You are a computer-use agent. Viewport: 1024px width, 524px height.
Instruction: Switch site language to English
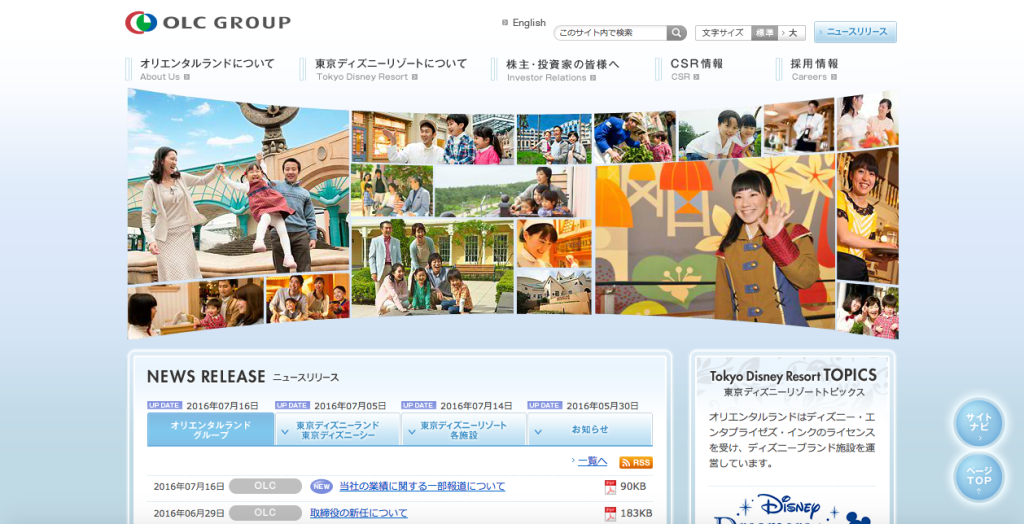click(x=528, y=23)
